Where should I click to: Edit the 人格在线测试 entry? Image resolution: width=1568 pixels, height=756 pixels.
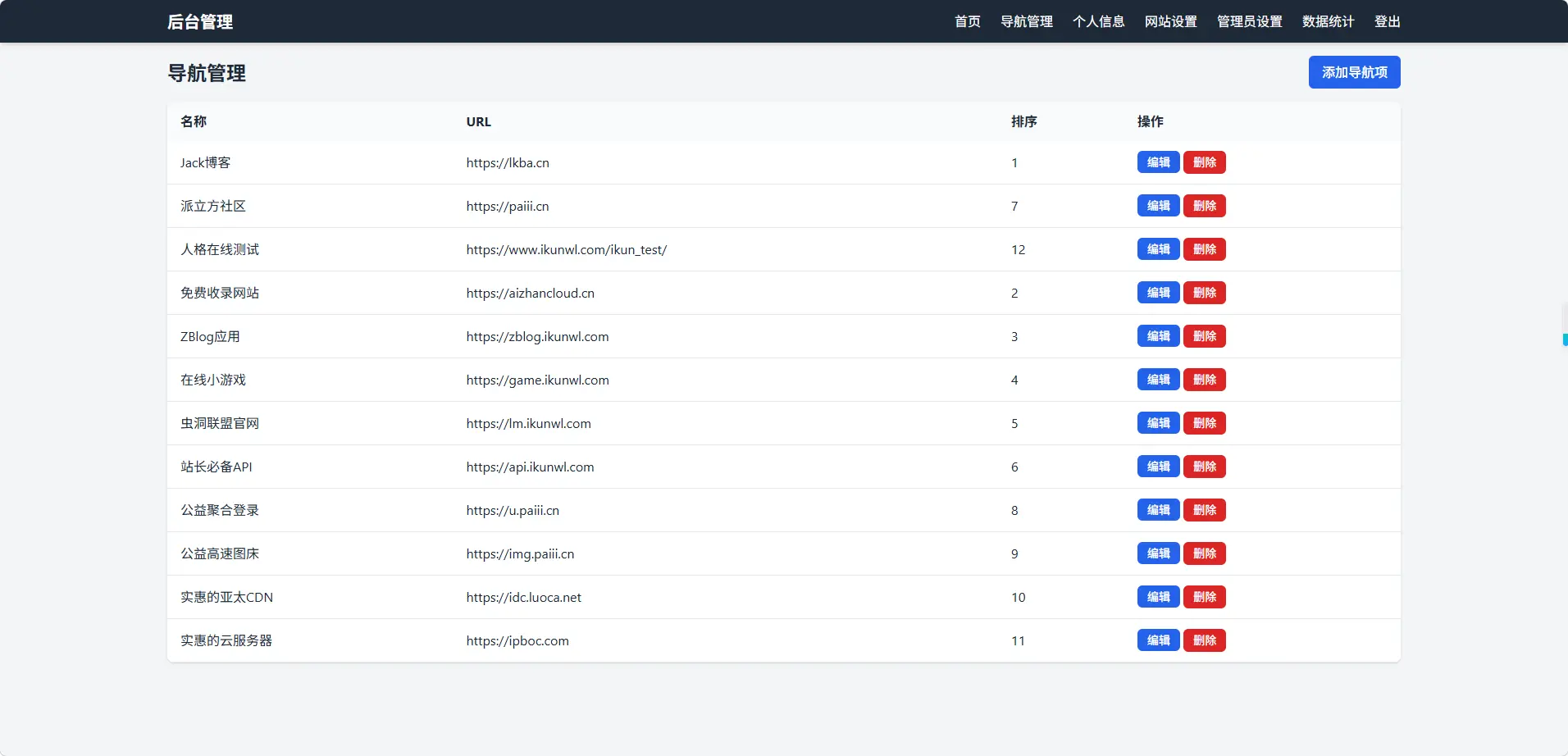(1158, 249)
